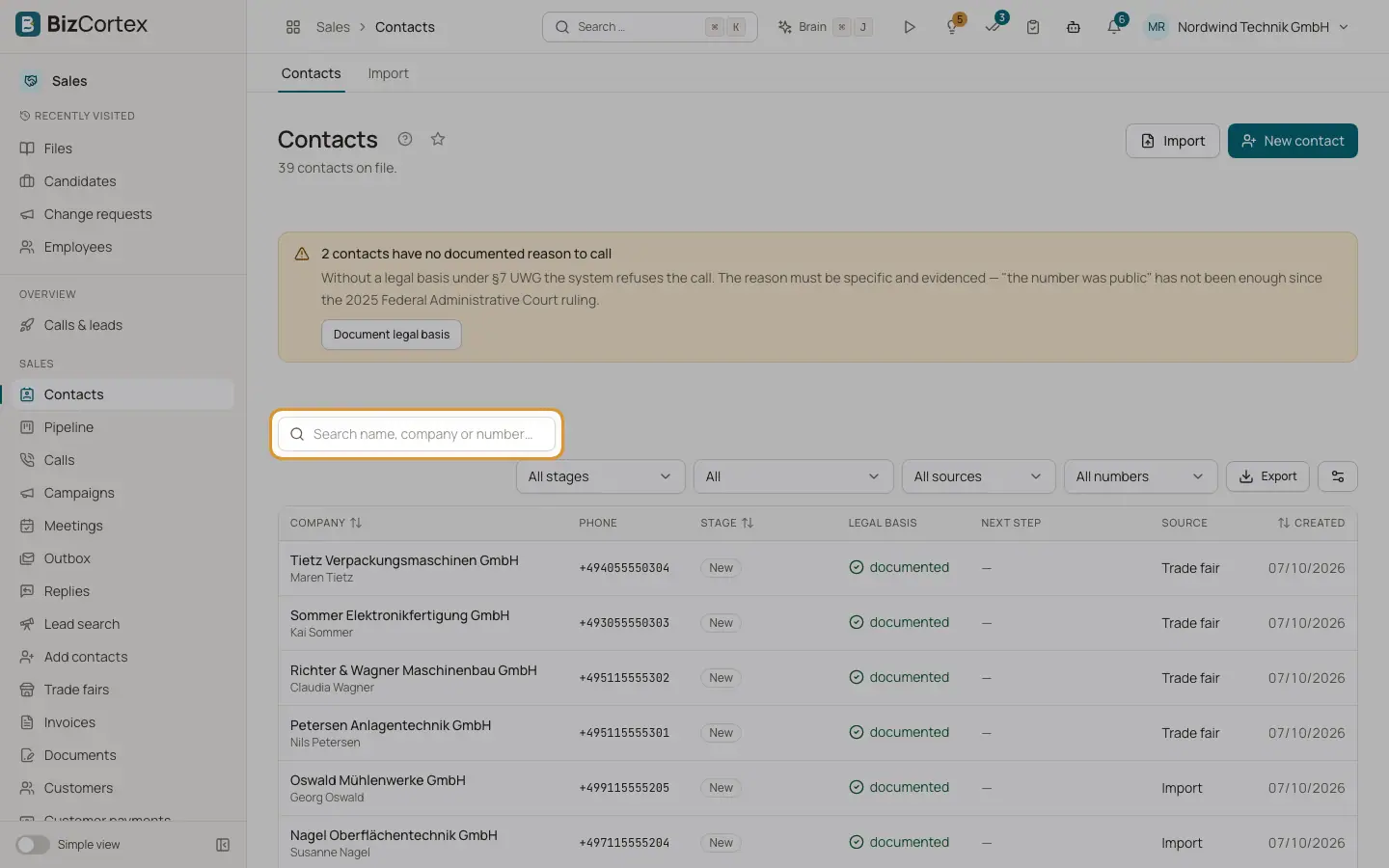Viewport: 1389px width, 868px height.
Task: Open Oswald Mühlenwerke GmbH contact row
Action: (818, 788)
